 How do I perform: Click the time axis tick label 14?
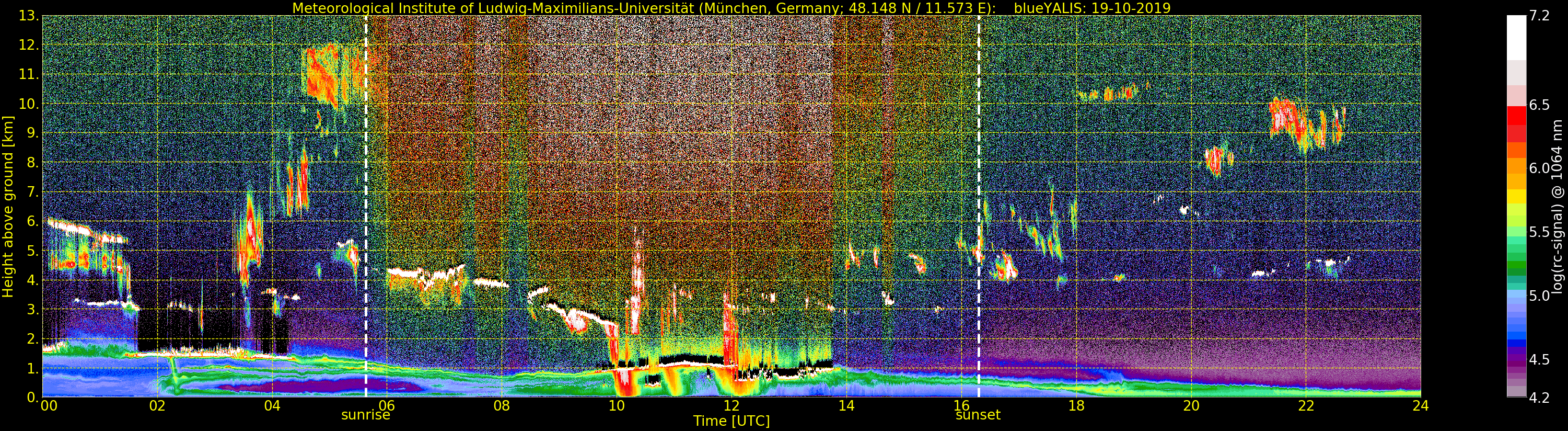(846, 405)
